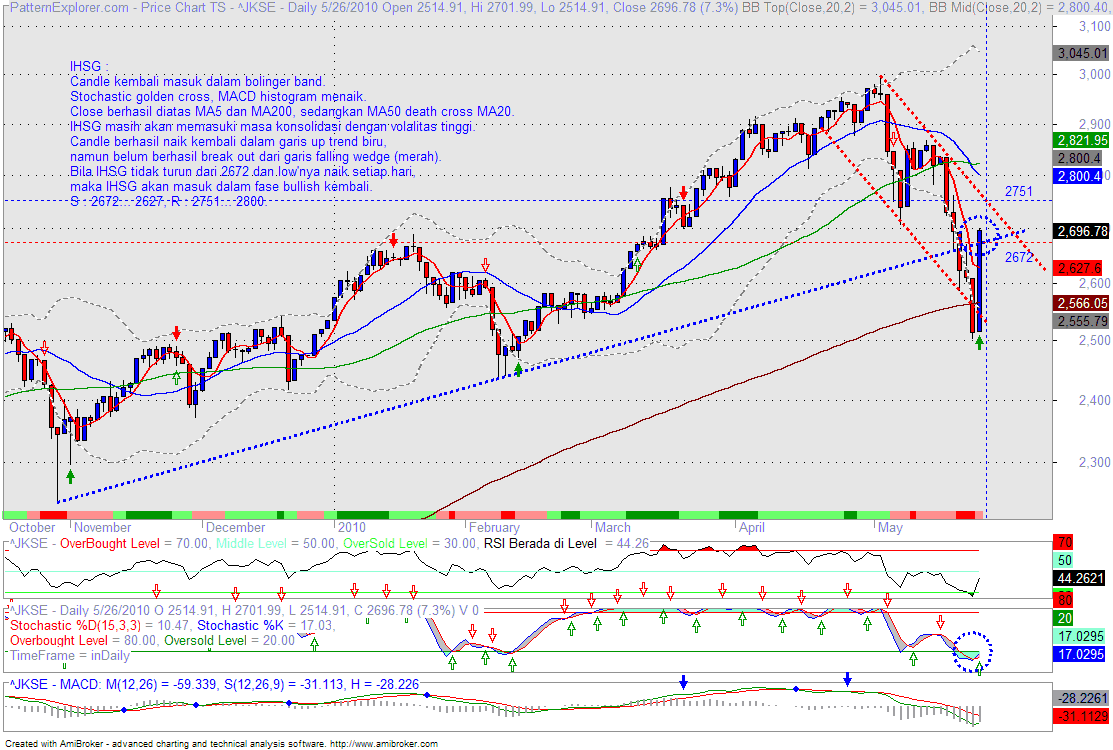The image size is (1113, 750).
Task: Select the gray 3,045.01 BB Top price label
Action: coord(1082,53)
